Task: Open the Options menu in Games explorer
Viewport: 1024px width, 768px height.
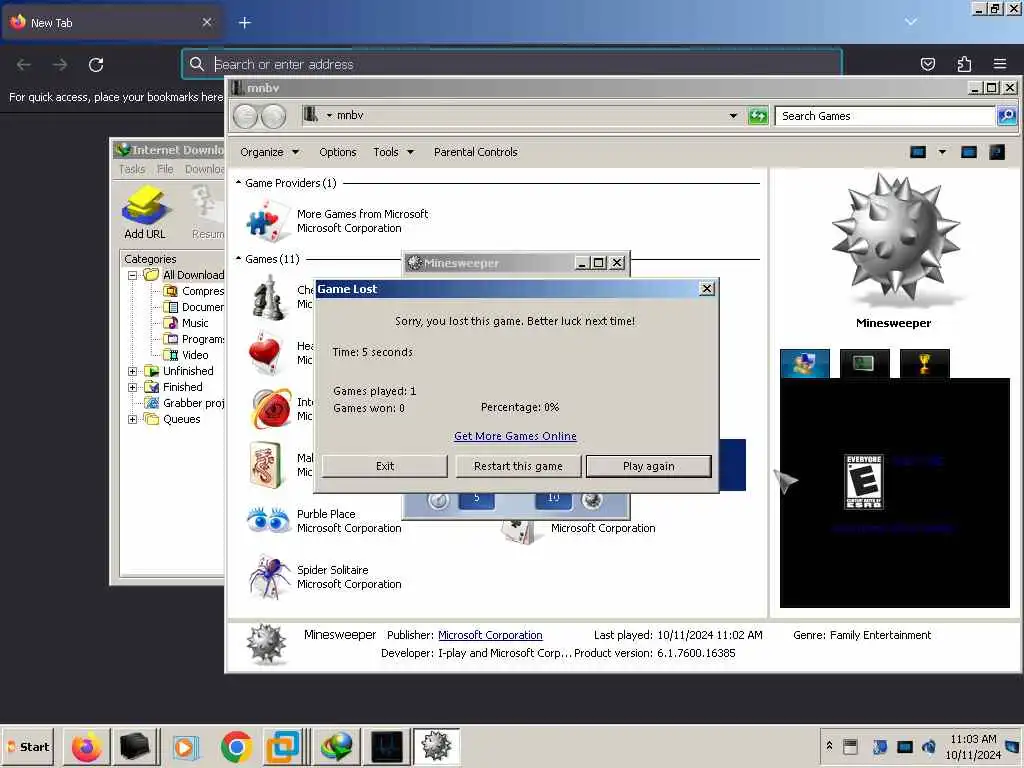Action: coord(338,152)
